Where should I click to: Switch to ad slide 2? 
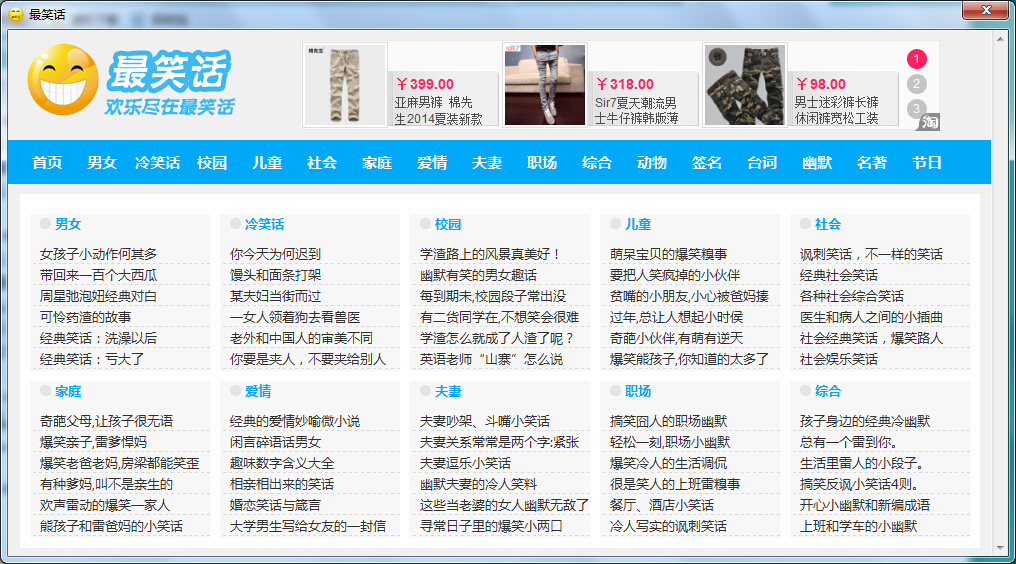pyautogui.click(x=916, y=84)
